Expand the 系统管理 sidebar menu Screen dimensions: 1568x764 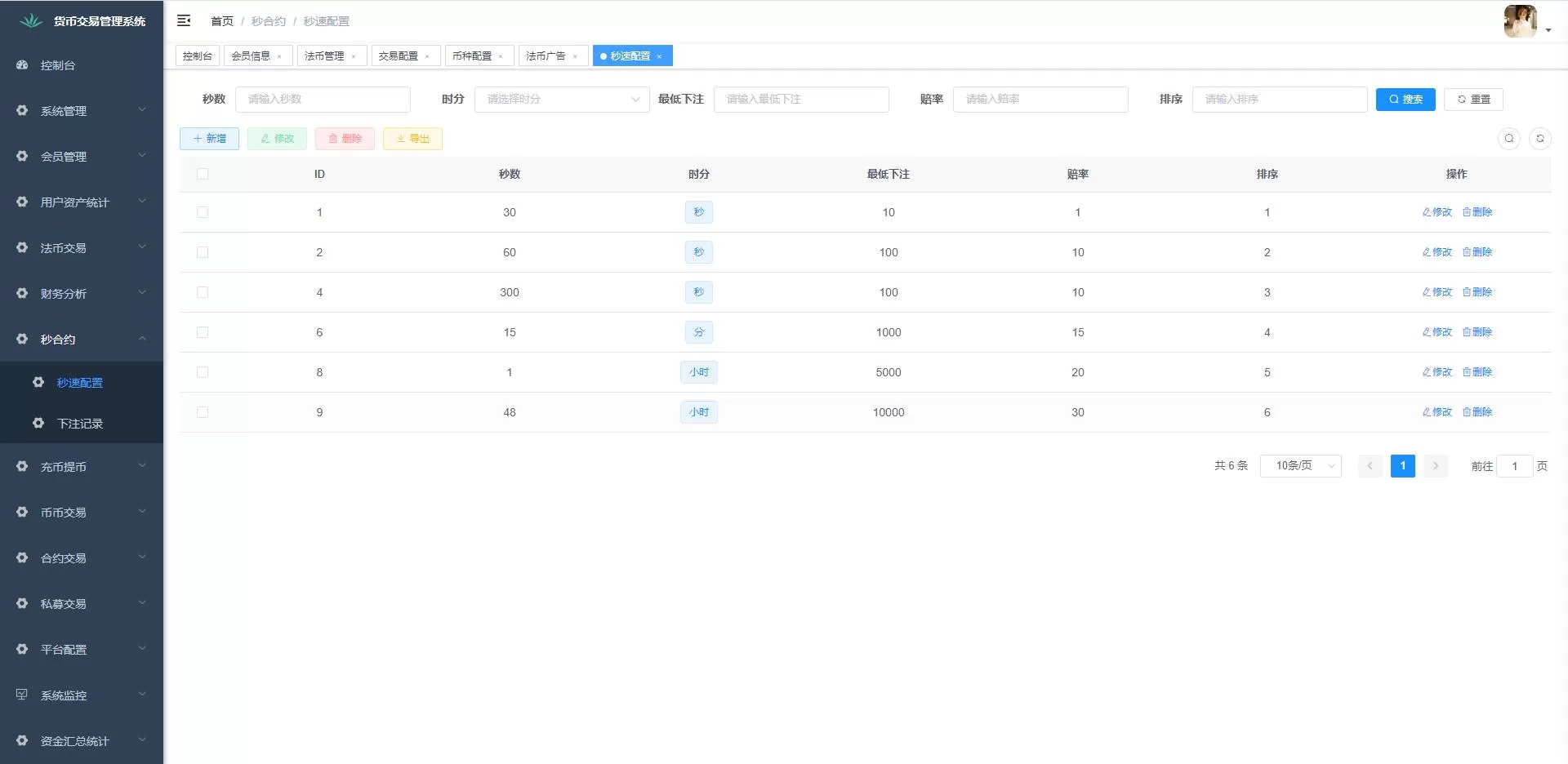pos(82,111)
